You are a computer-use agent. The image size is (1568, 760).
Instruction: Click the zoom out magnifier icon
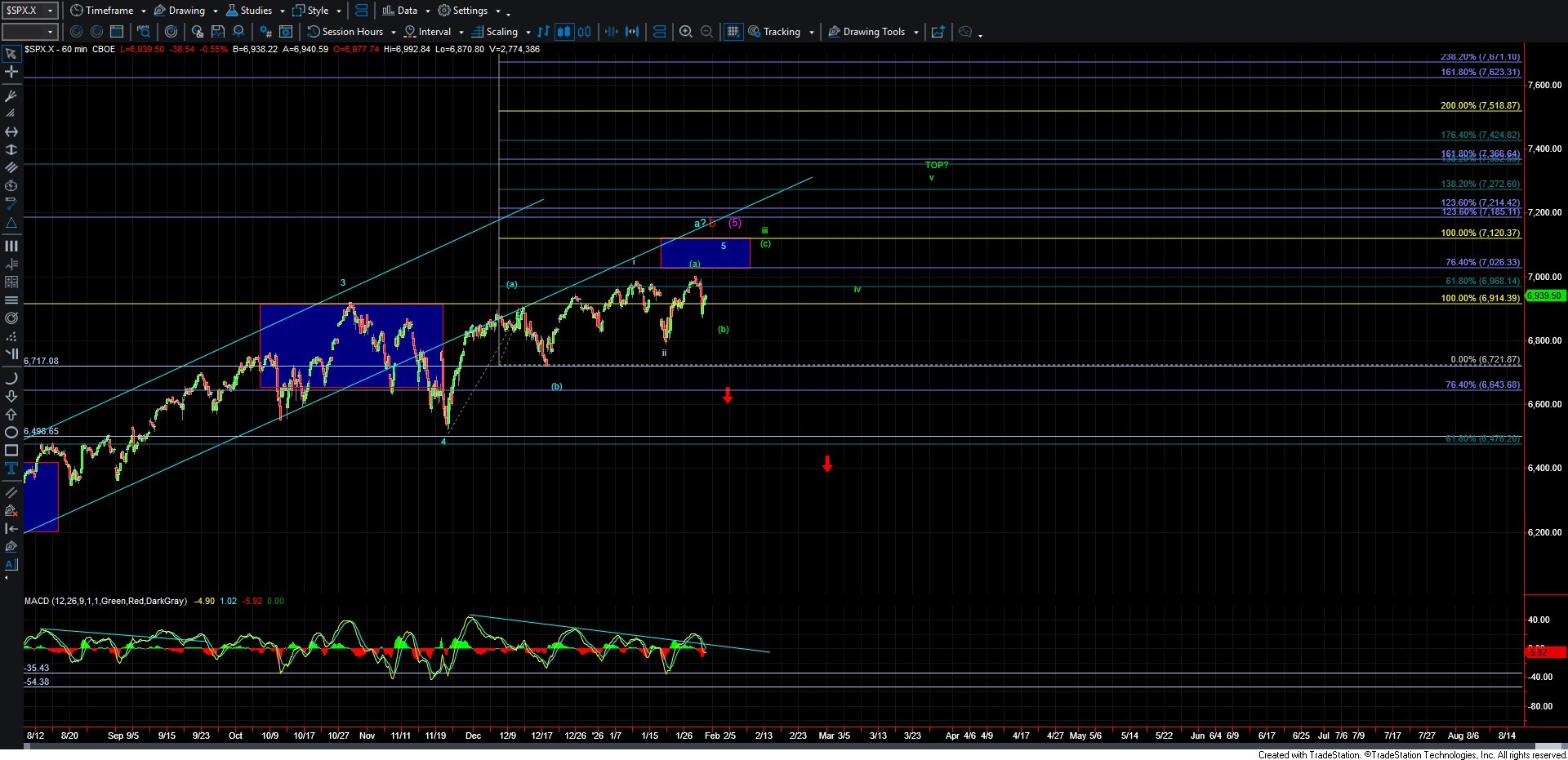click(x=707, y=32)
